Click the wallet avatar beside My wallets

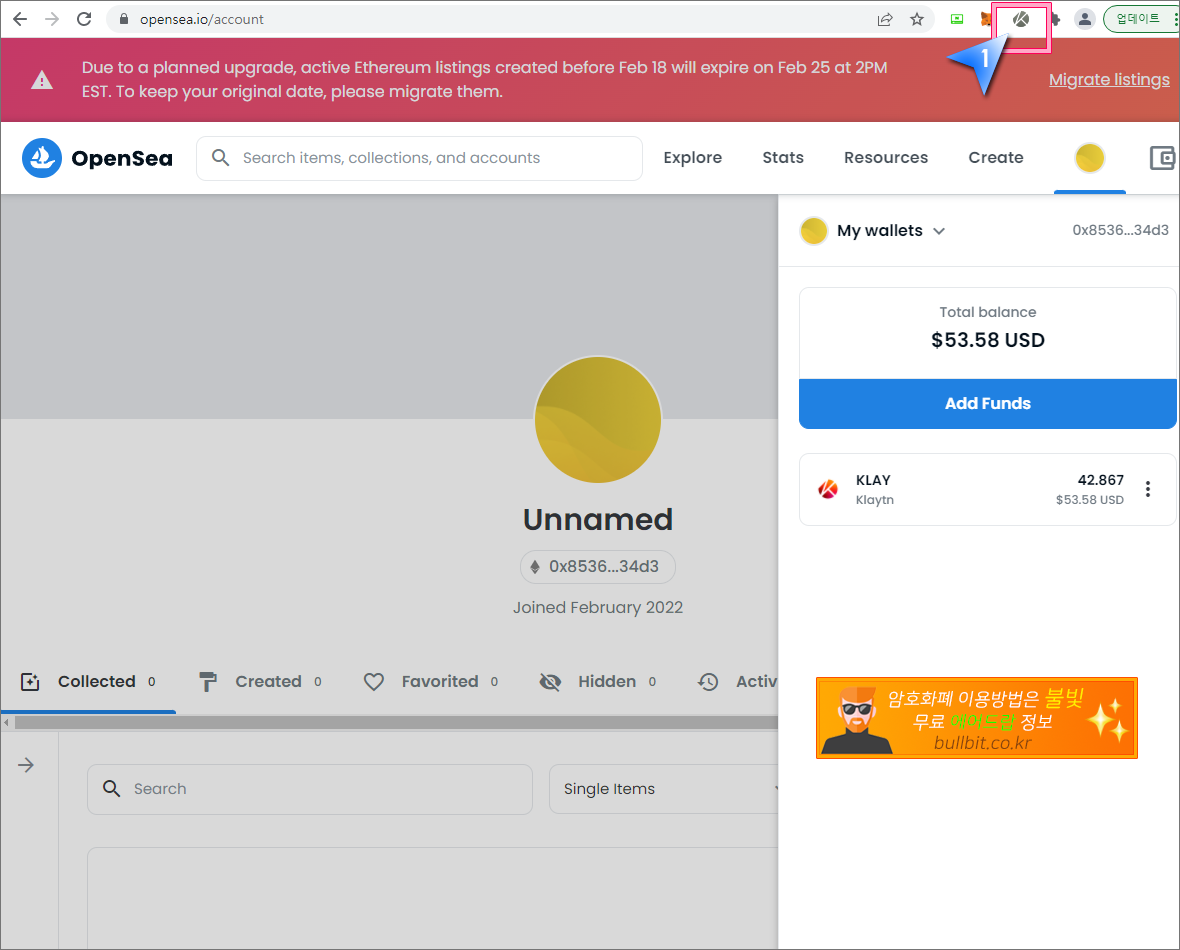(x=814, y=231)
